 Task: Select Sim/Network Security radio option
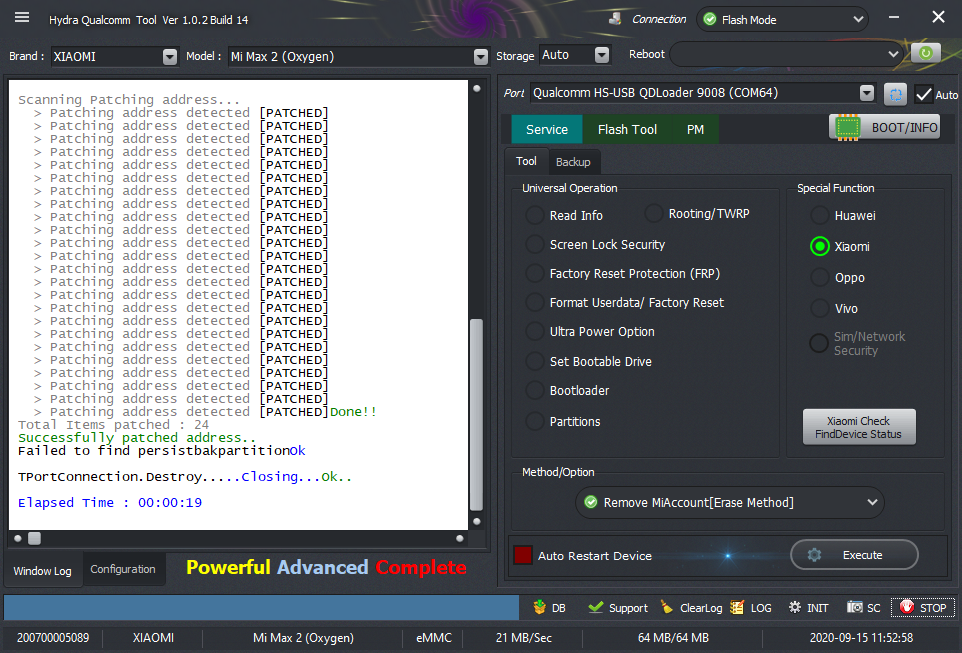click(819, 343)
